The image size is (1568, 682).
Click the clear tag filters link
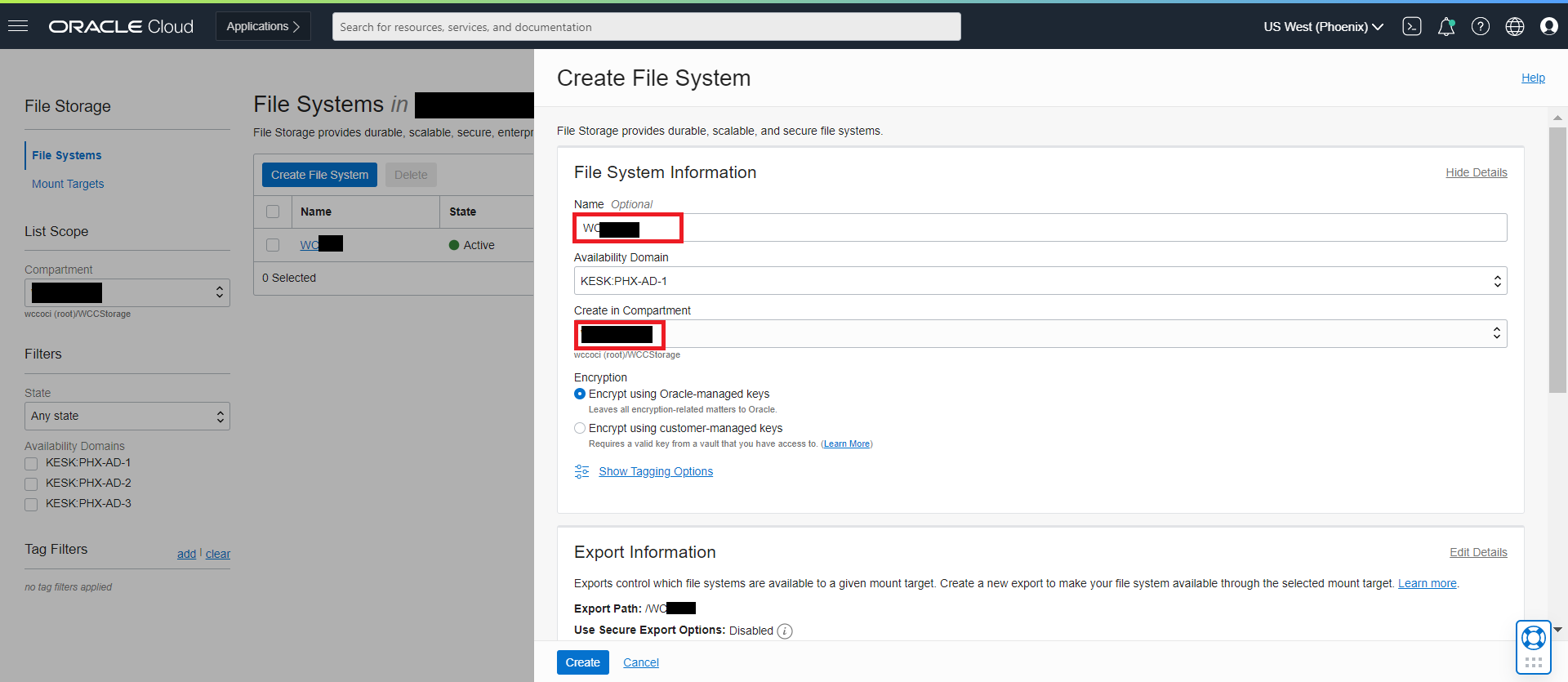(218, 554)
